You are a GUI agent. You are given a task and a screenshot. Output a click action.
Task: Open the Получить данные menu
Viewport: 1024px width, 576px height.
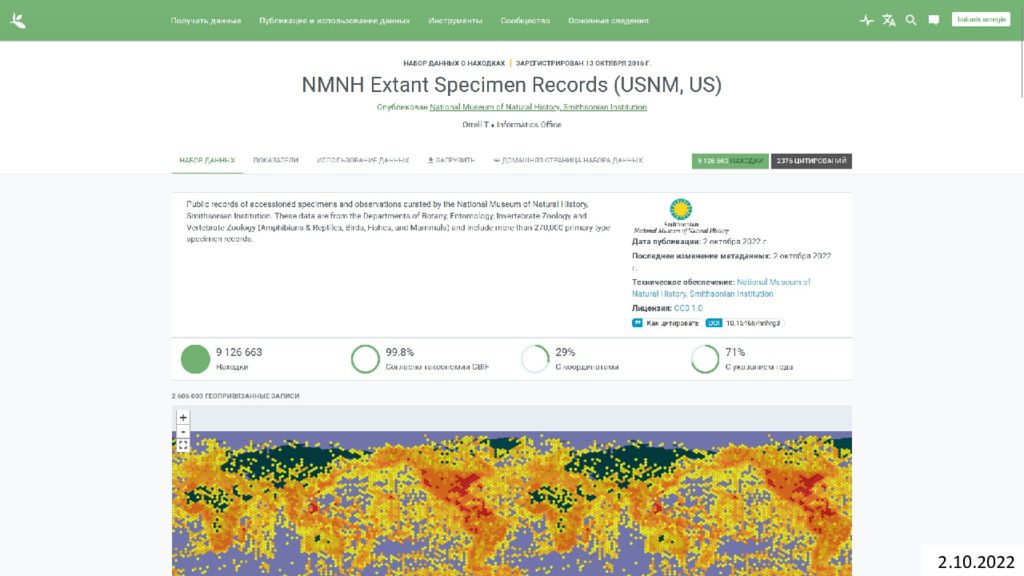(206, 21)
